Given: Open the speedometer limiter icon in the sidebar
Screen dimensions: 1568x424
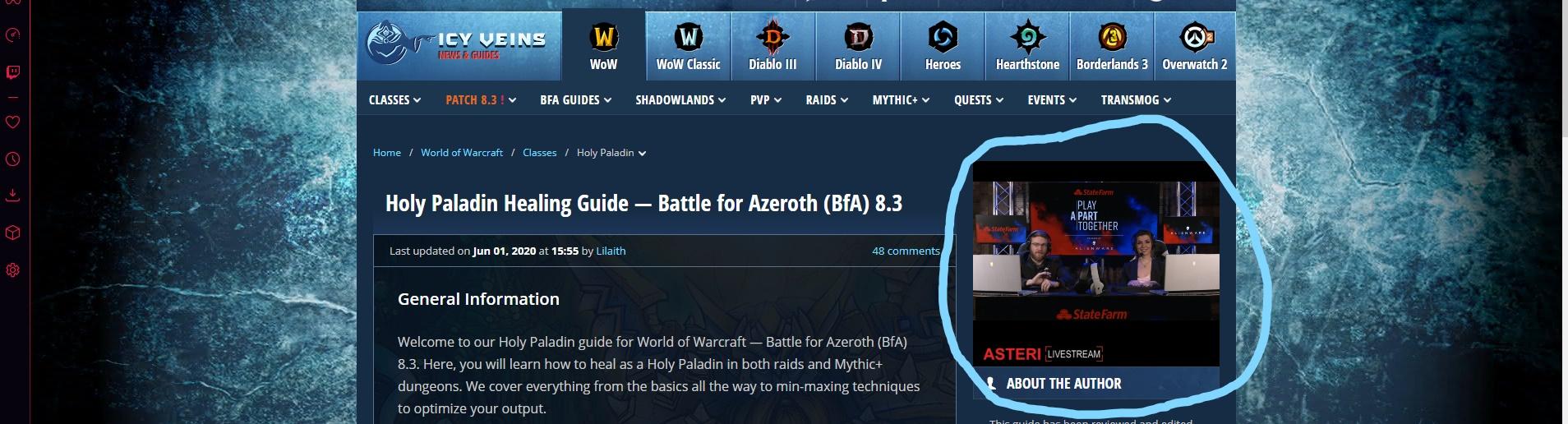Looking at the screenshot, I should pyautogui.click(x=13, y=35).
